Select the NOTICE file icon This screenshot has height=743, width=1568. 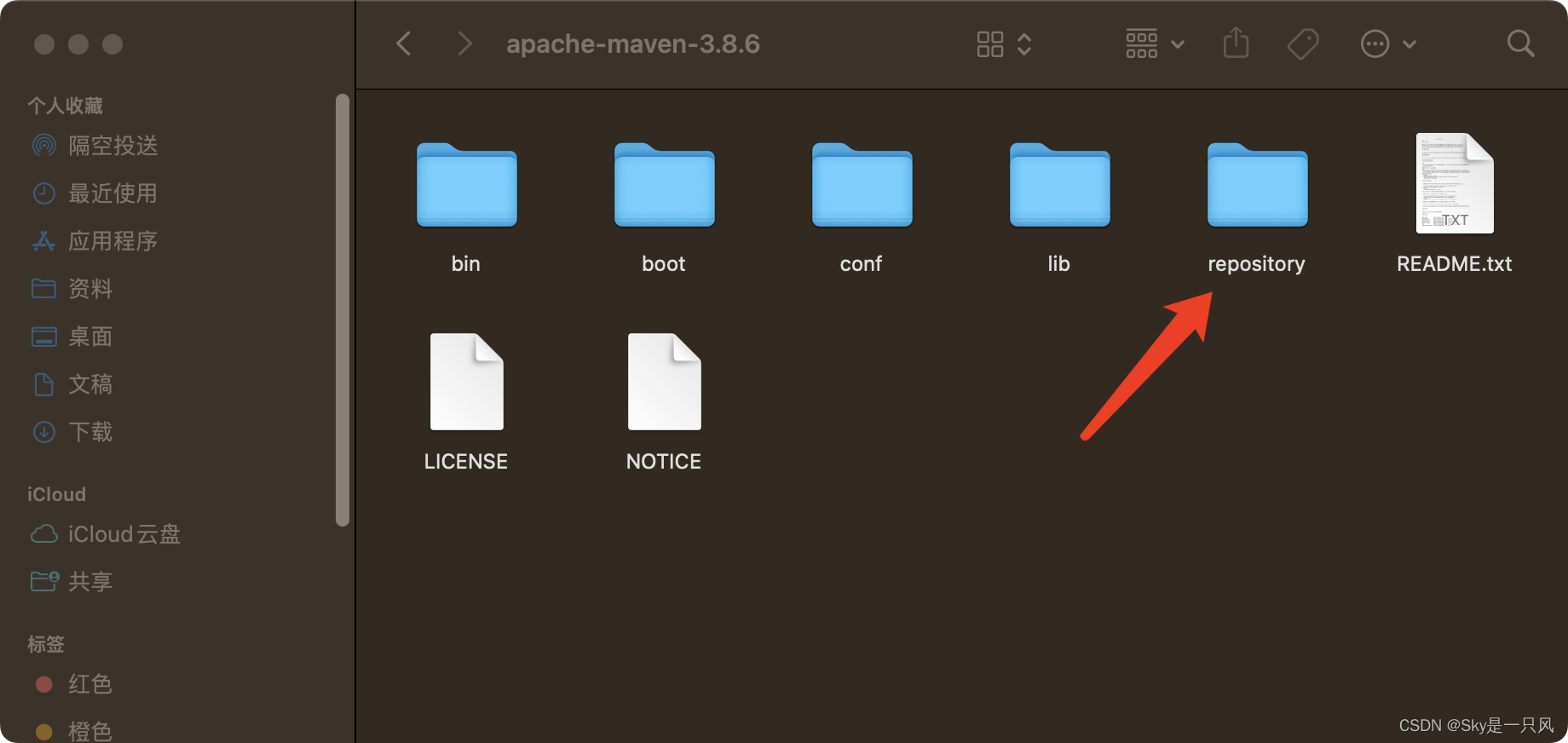(x=664, y=382)
